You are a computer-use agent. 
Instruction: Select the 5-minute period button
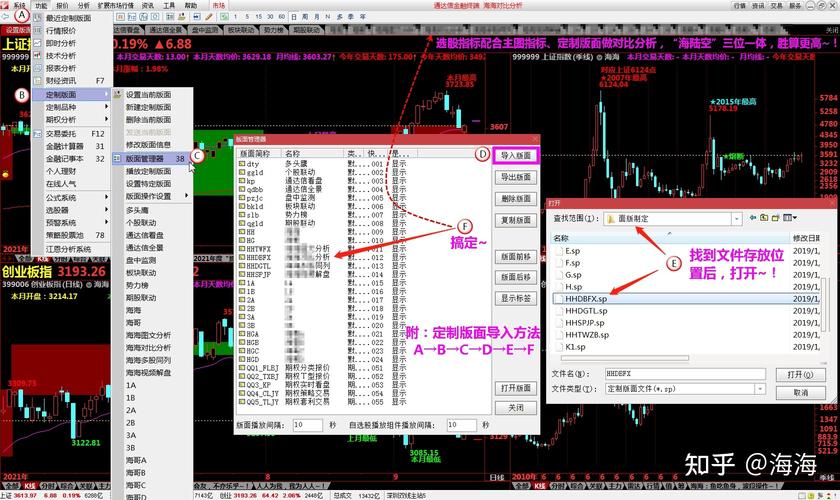[x=247, y=17]
